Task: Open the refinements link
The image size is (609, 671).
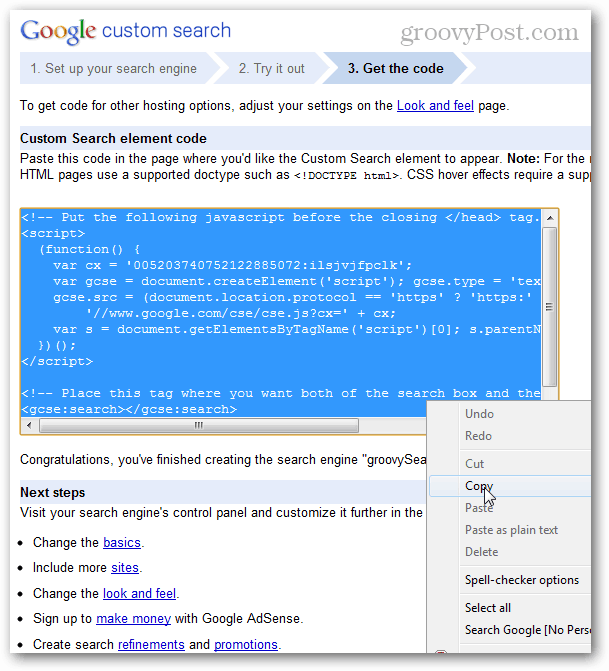Action: click(151, 644)
